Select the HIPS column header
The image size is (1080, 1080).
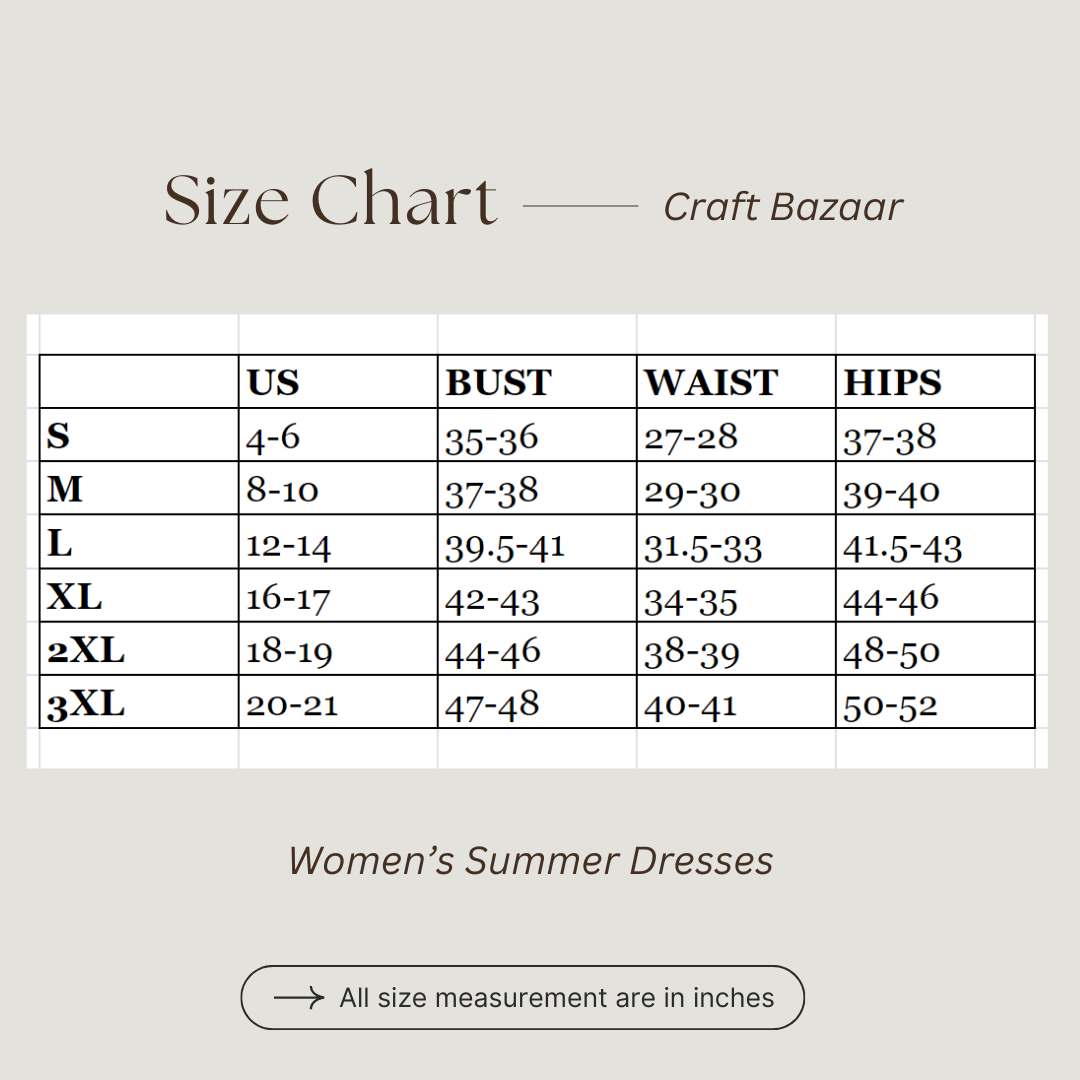pos(892,382)
